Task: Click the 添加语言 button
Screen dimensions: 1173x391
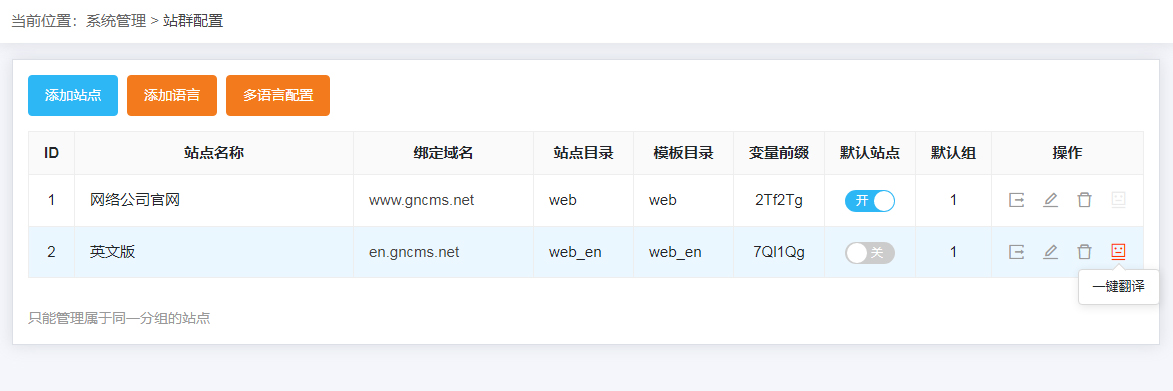Action: tap(172, 96)
